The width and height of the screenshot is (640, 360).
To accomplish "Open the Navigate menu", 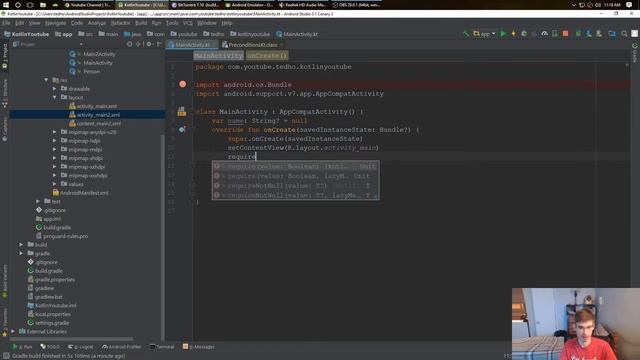I will point(56,23).
